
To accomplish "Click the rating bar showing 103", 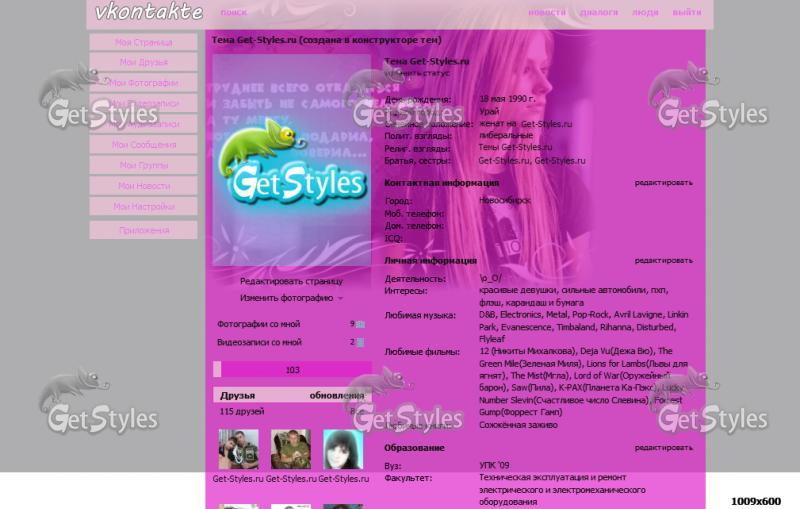I will point(292,370).
